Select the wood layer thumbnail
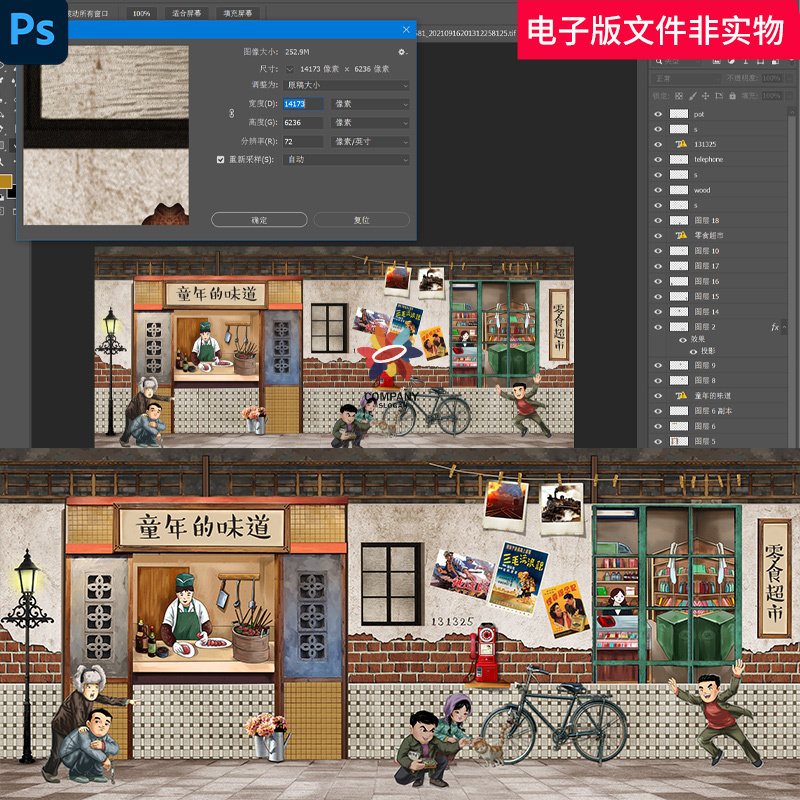Viewport: 800px width, 800px height. pos(679,190)
